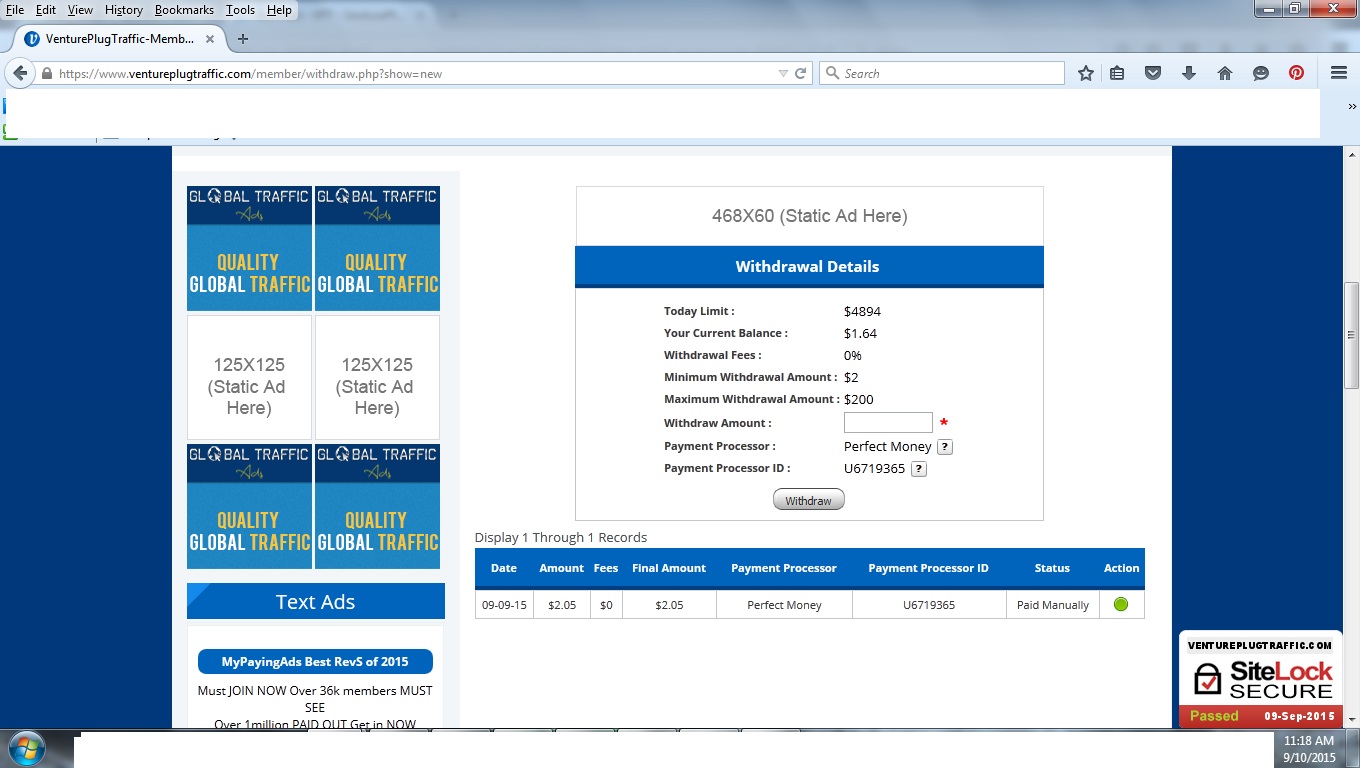
Task: Open a new tab with plus button
Action: [242, 39]
